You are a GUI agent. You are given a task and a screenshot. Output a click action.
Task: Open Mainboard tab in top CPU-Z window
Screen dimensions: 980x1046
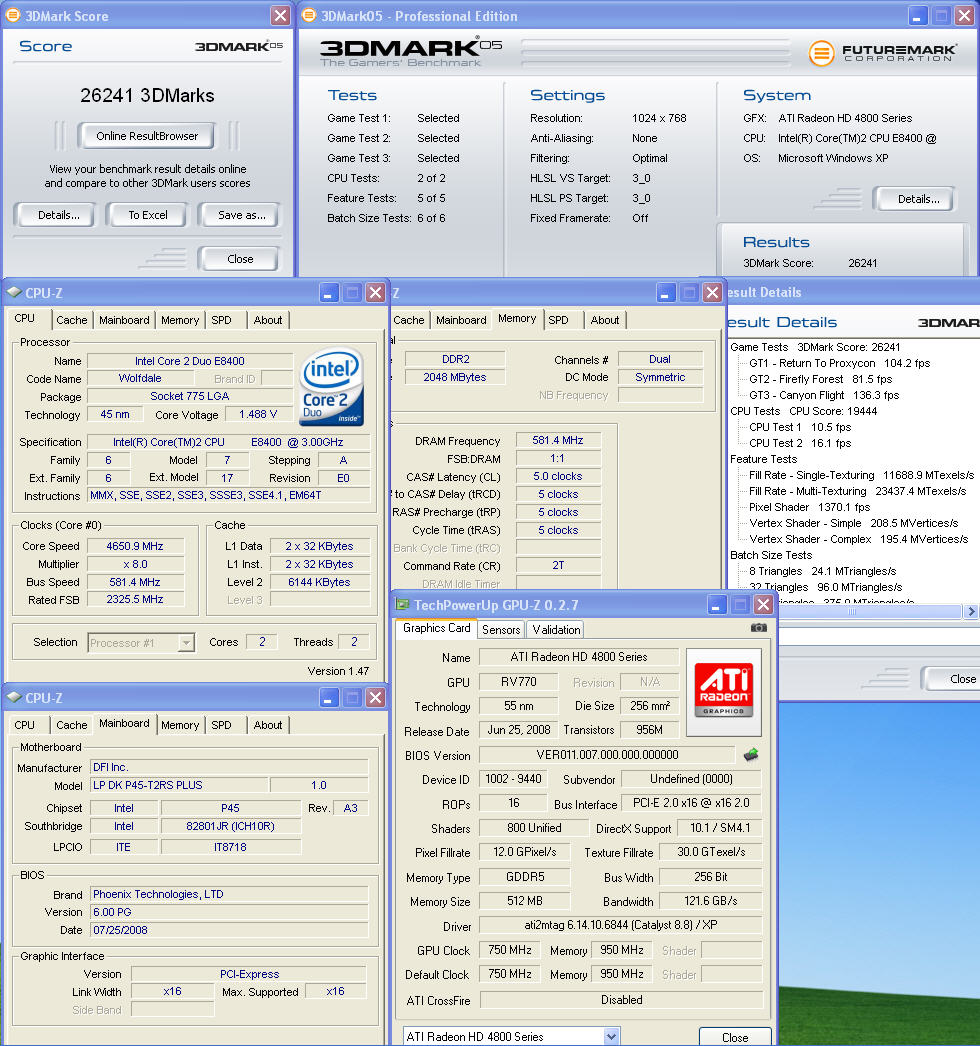point(124,320)
